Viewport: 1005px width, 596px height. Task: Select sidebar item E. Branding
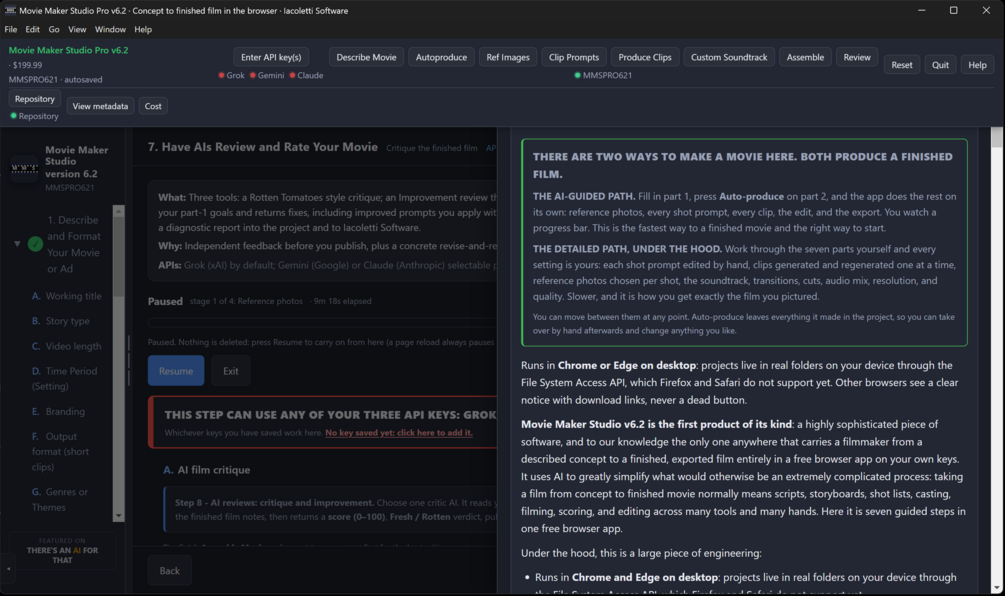[x=58, y=411]
